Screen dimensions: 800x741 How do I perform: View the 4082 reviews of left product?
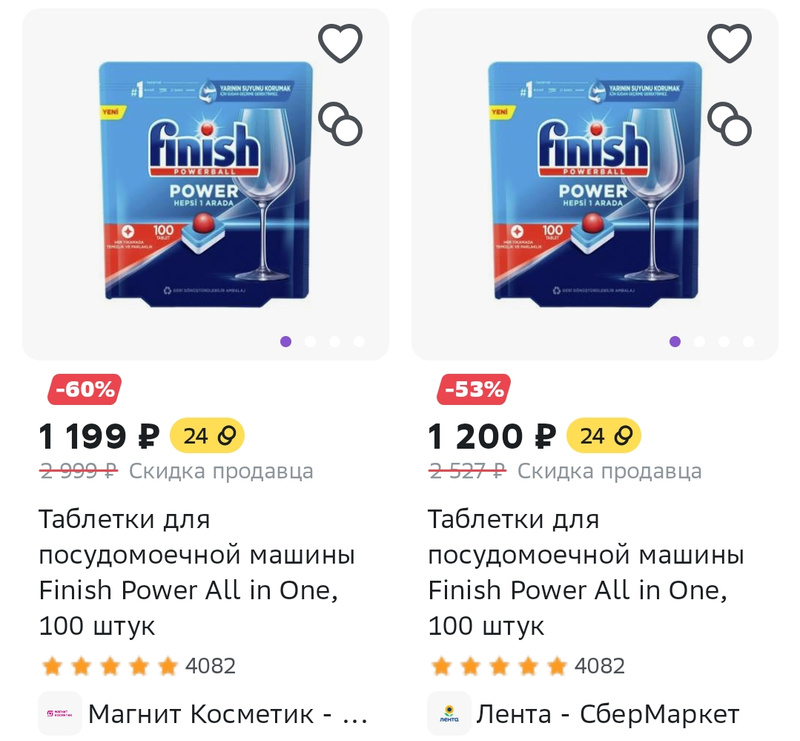pyautogui.click(x=210, y=666)
